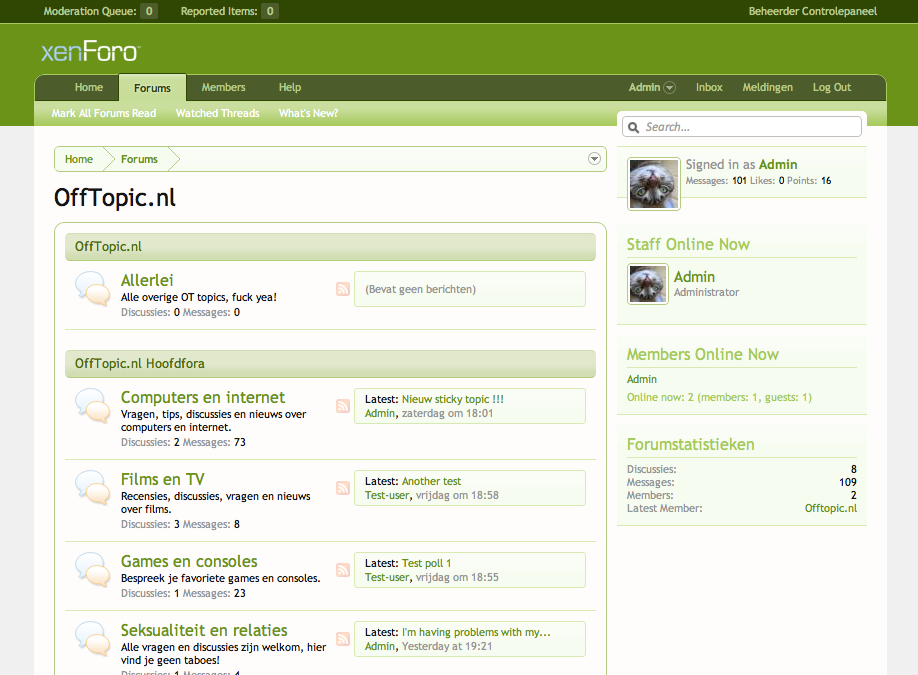Click the Forums breadcrumb
Image resolution: width=918 pixels, height=675 pixels.
pos(139,159)
